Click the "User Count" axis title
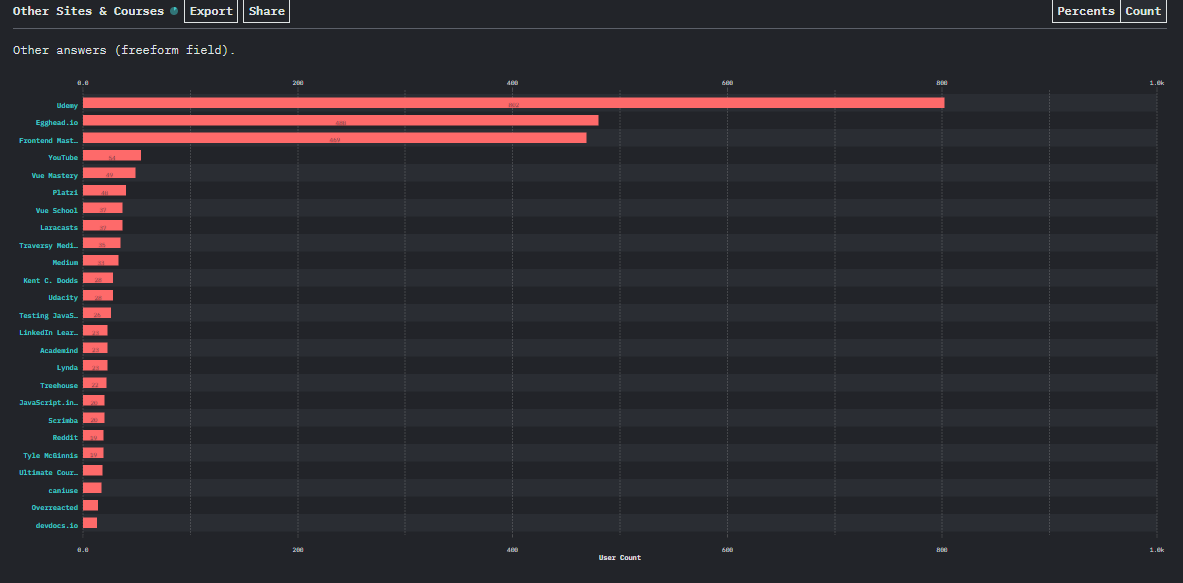The height and width of the screenshot is (583, 1183). click(x=619, y=557)
